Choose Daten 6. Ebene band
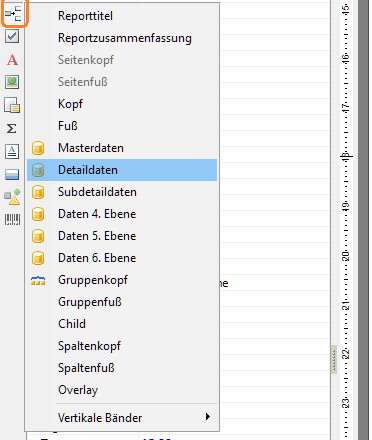The width and height of the screenshot is (372, 440). tap(122, 258)
